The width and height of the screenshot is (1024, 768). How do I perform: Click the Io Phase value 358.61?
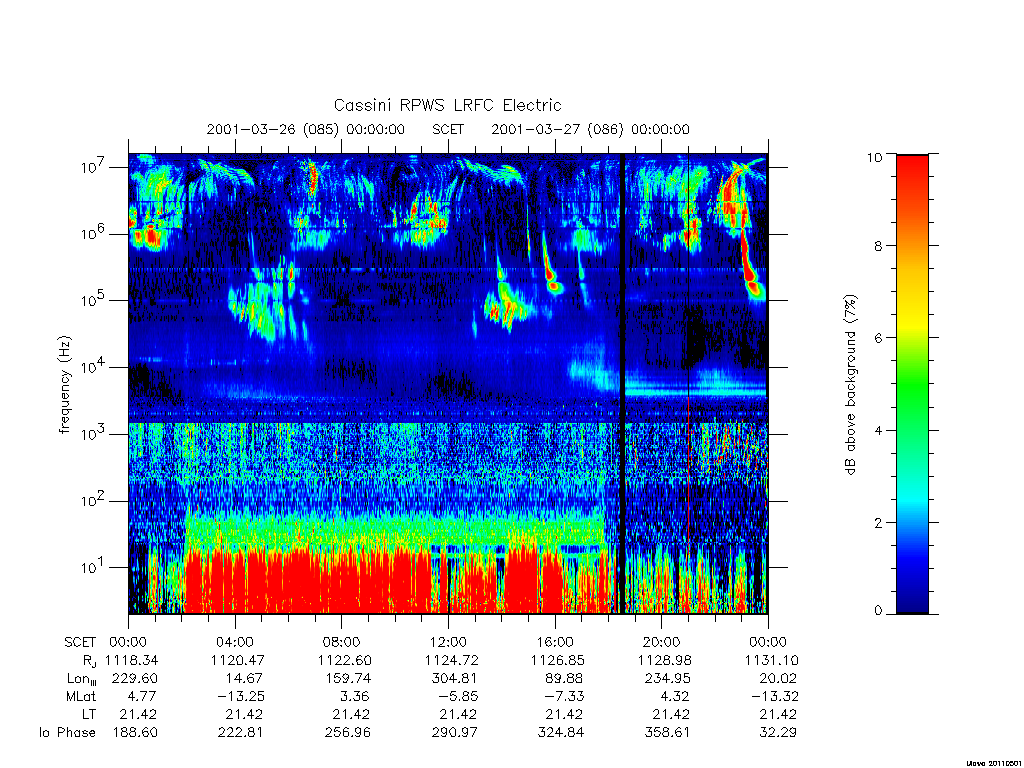tap(667, 733)
